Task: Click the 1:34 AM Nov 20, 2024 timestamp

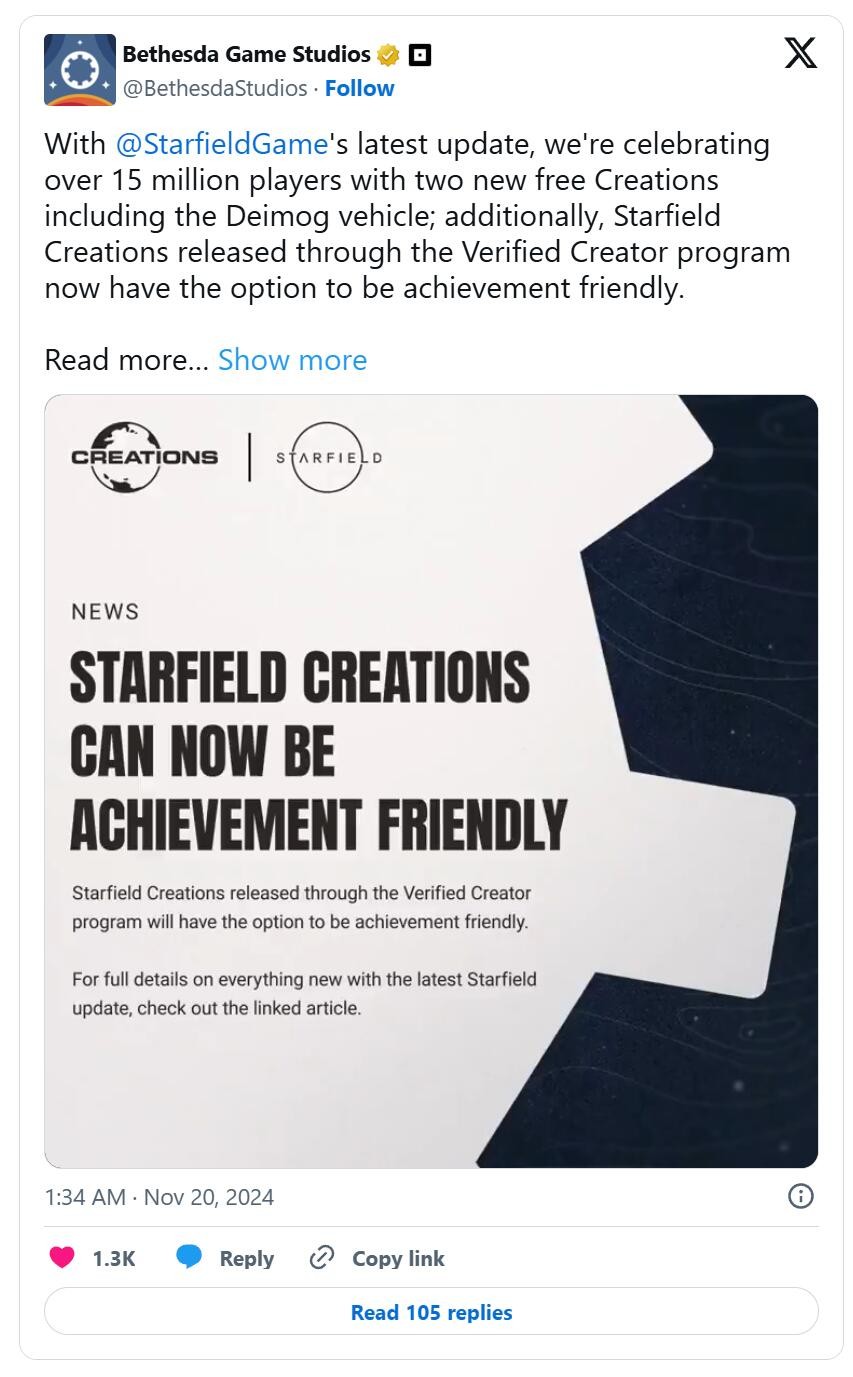Action: (x=159, y=1197)
